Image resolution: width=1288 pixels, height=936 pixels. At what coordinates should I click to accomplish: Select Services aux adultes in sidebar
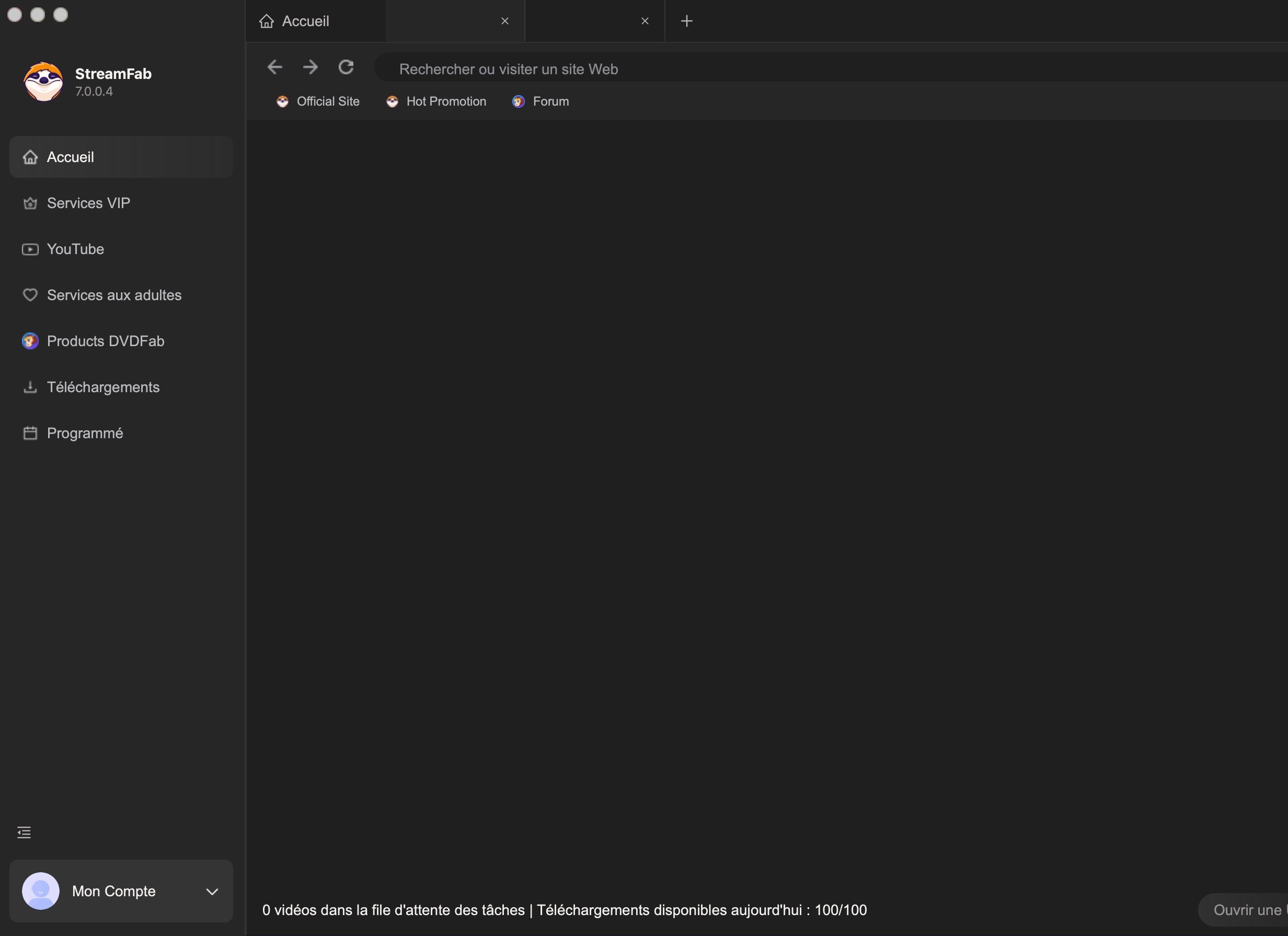pyautogui.click(x=114, y=295)
